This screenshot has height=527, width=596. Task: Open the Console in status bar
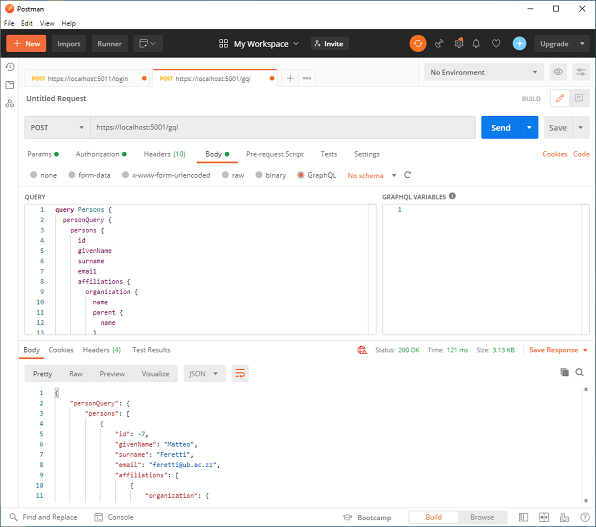114,517
